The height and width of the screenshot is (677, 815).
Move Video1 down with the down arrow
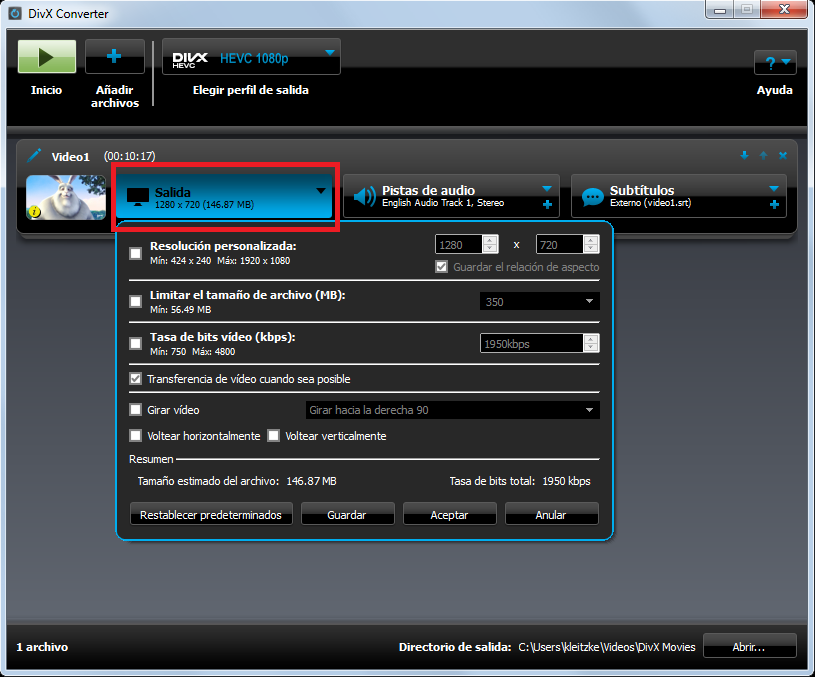(744, 155)
